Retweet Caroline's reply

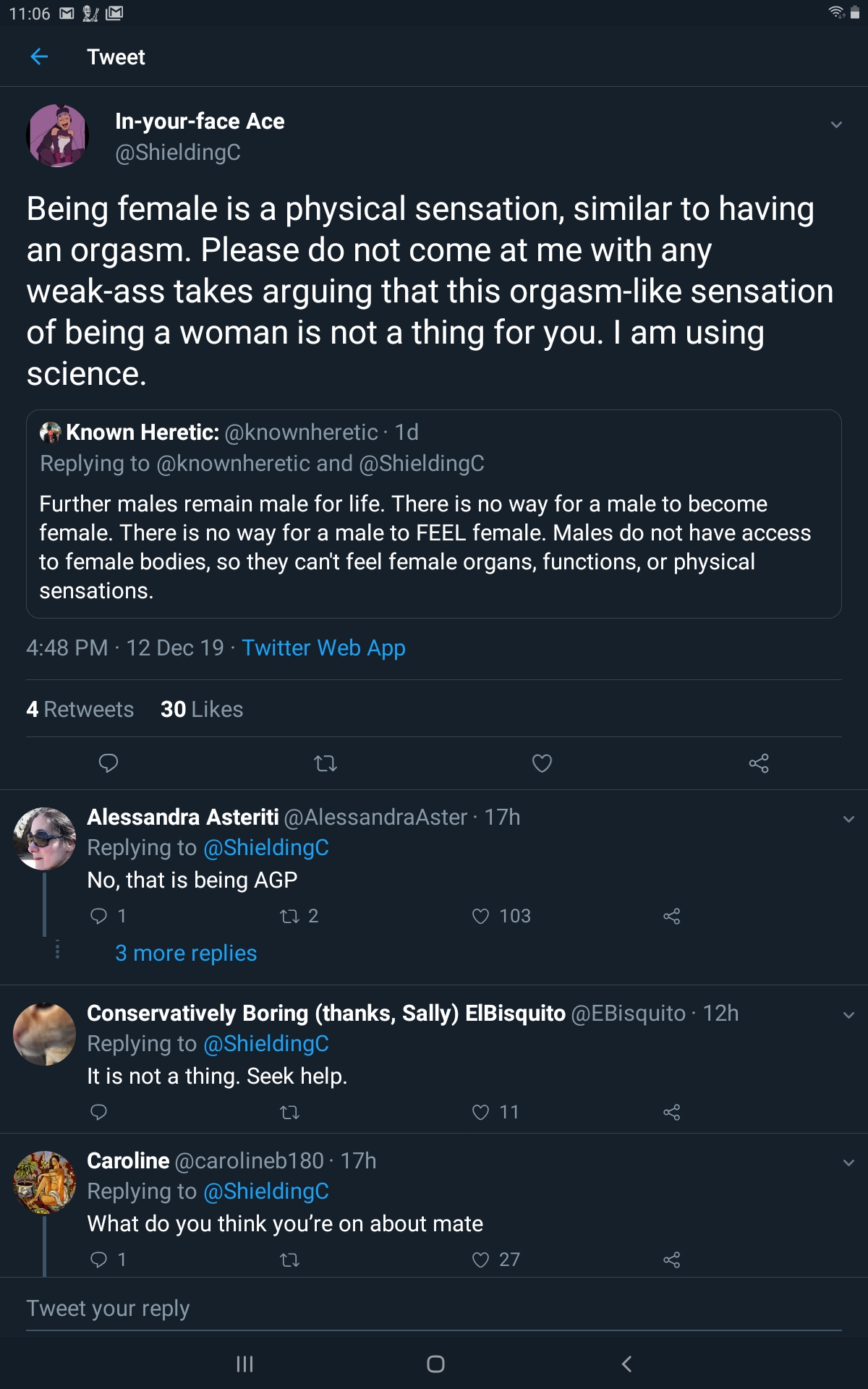pyautogui.click(x=290, y=1260)
